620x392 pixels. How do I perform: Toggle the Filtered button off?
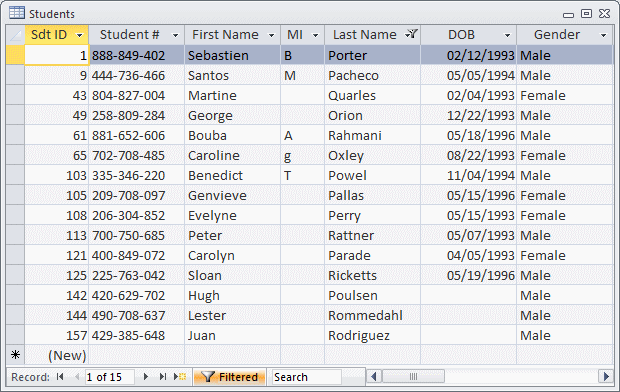click(229, 377)
